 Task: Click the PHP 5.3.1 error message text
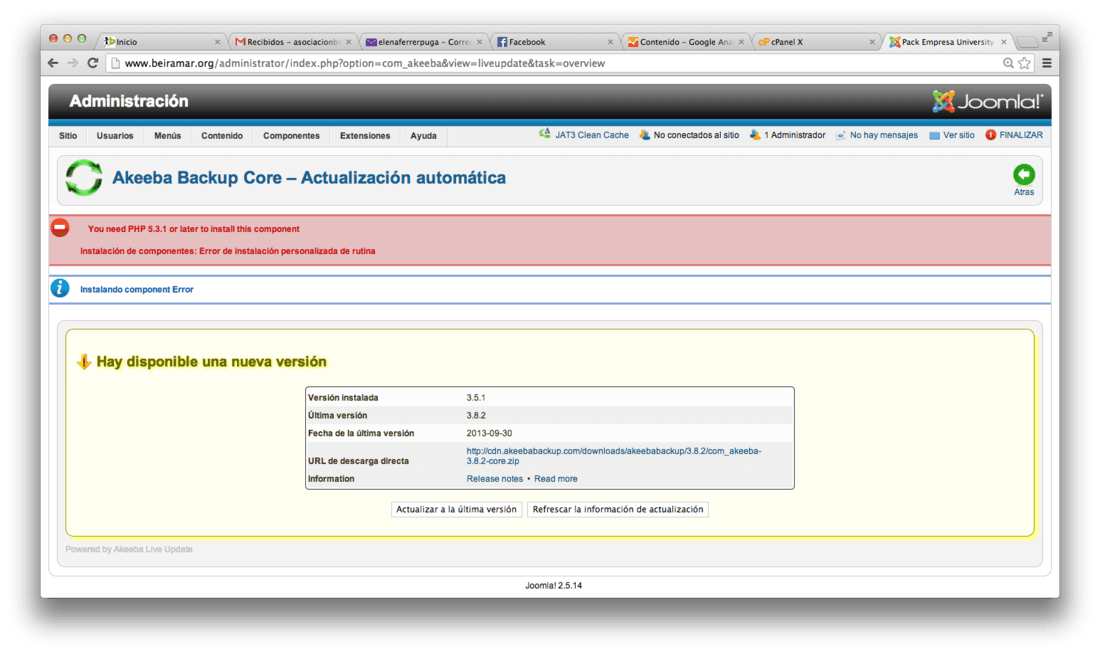(194, 229)
